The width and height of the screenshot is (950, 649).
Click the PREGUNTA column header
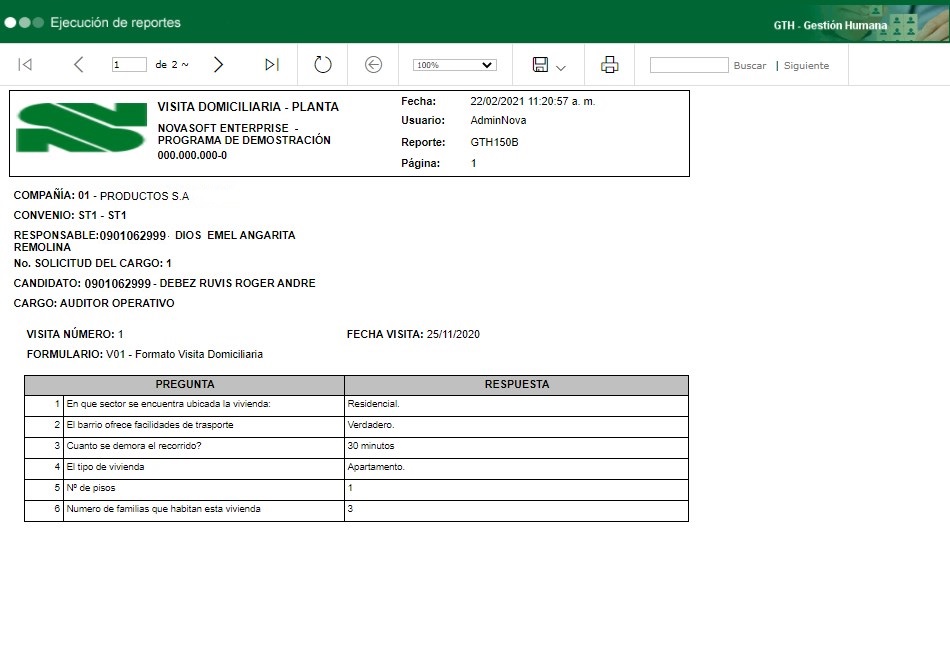(x=185, y=384)
